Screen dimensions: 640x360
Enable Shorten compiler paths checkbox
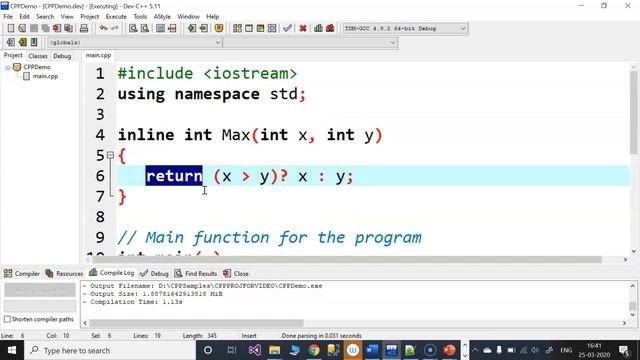7,319
